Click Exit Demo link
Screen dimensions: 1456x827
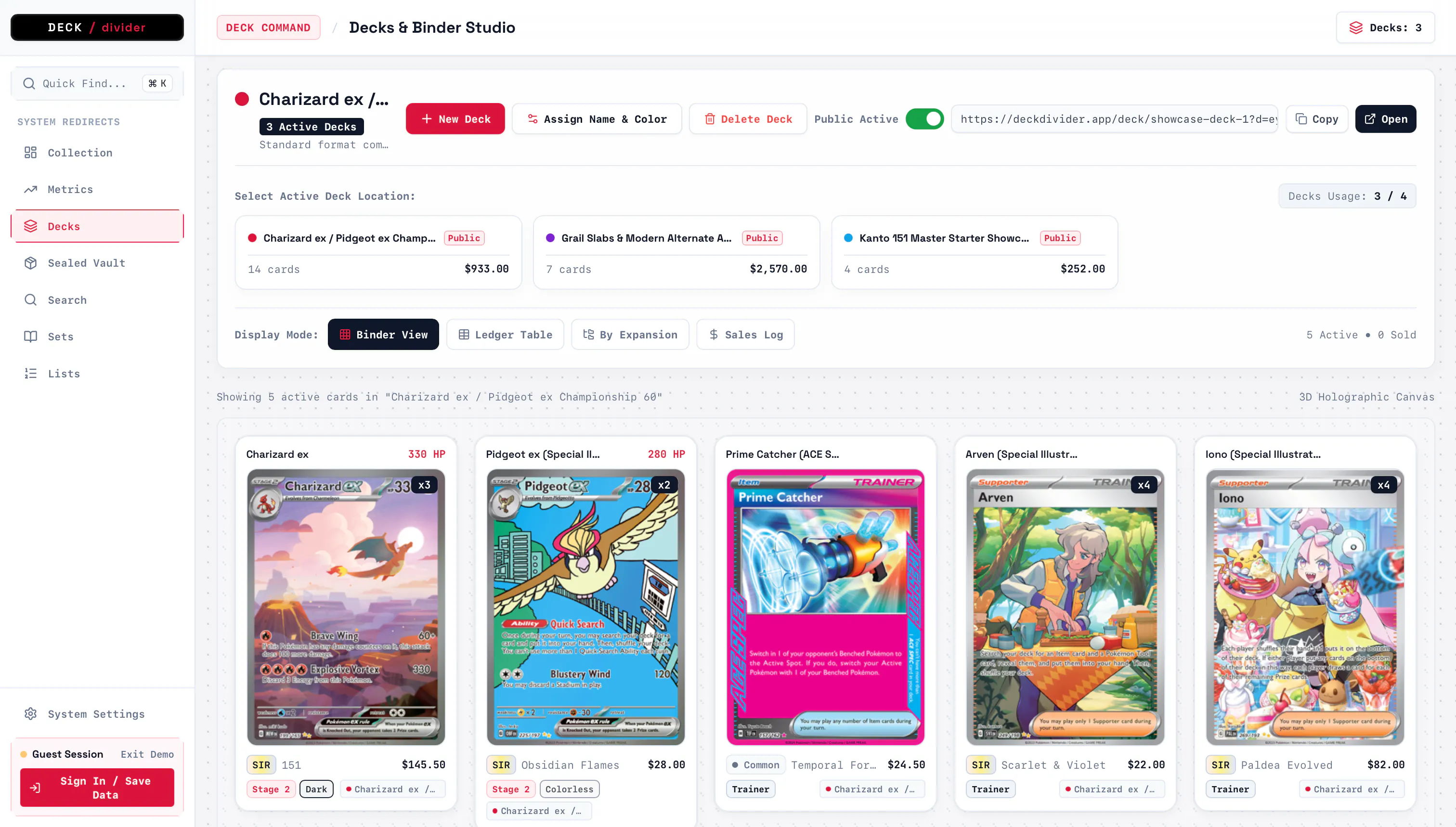pos(147,754)
